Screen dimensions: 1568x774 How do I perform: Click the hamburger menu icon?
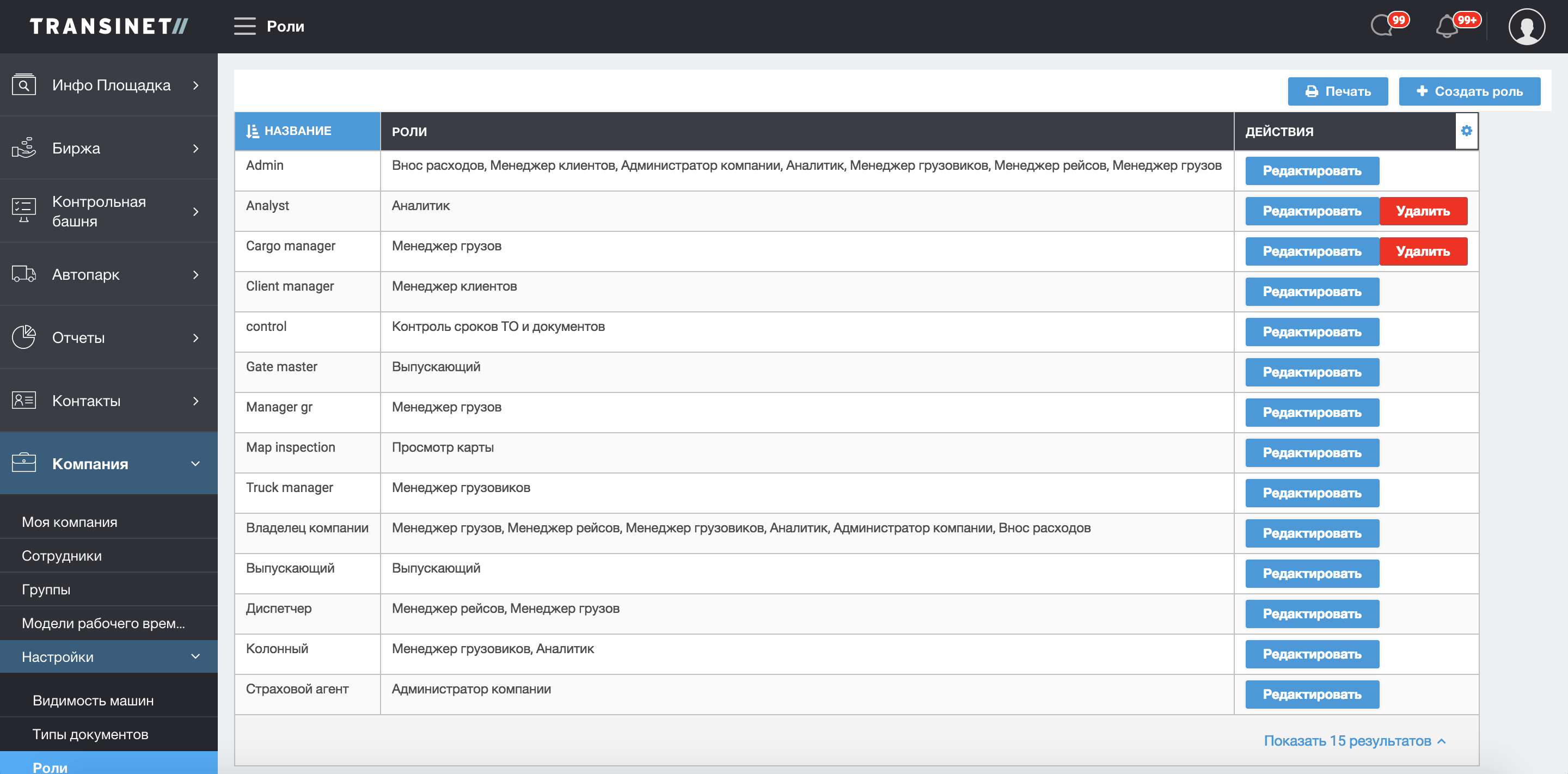coord(244,26)
